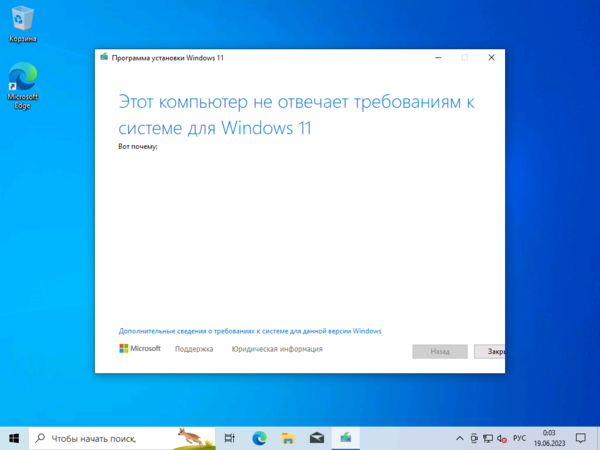Focus the taskbar search box
Image resolution: width=600 pixels, height=450 pixels.
(x=122, y=439)
